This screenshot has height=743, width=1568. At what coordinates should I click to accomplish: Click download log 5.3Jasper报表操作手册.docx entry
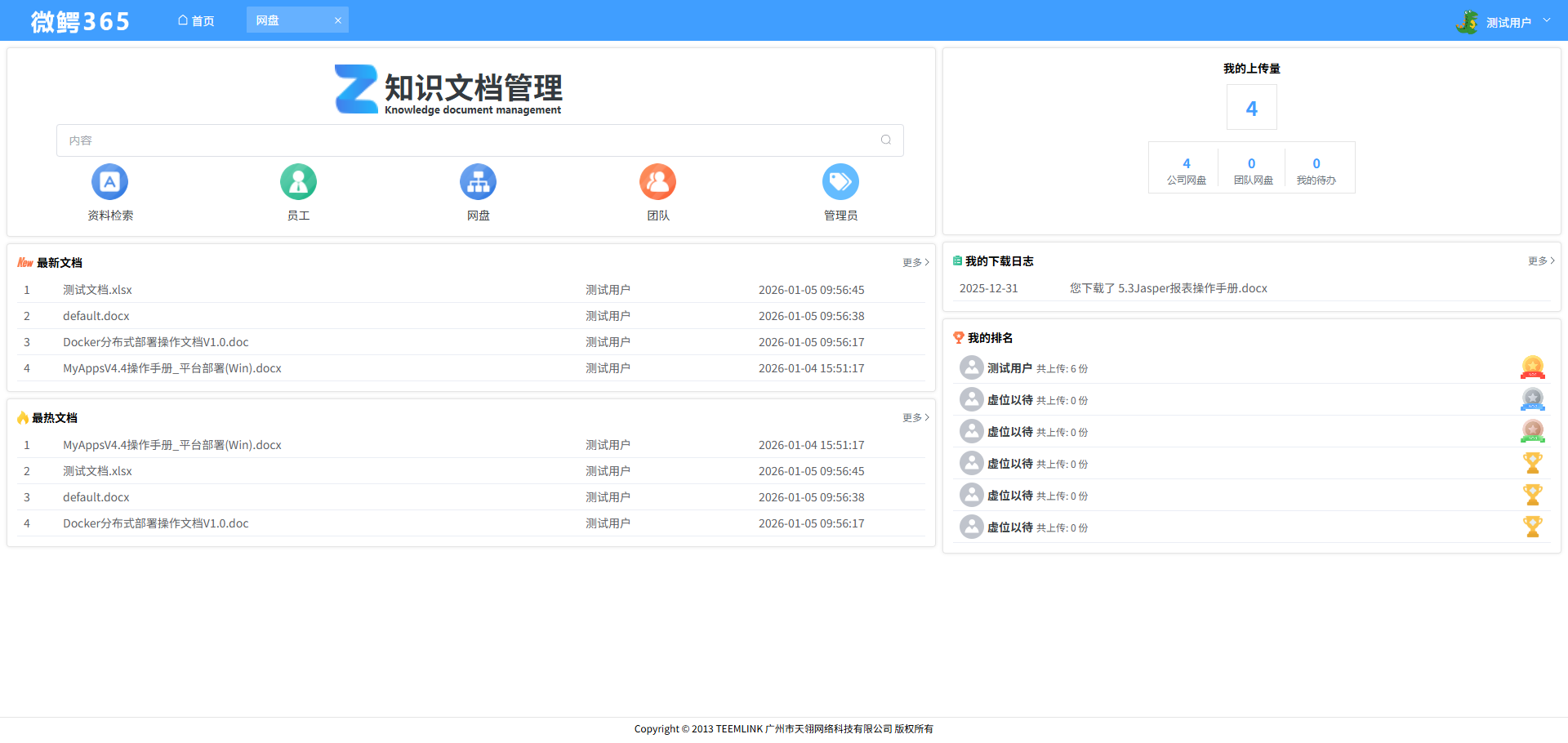tap(1168, 288)
